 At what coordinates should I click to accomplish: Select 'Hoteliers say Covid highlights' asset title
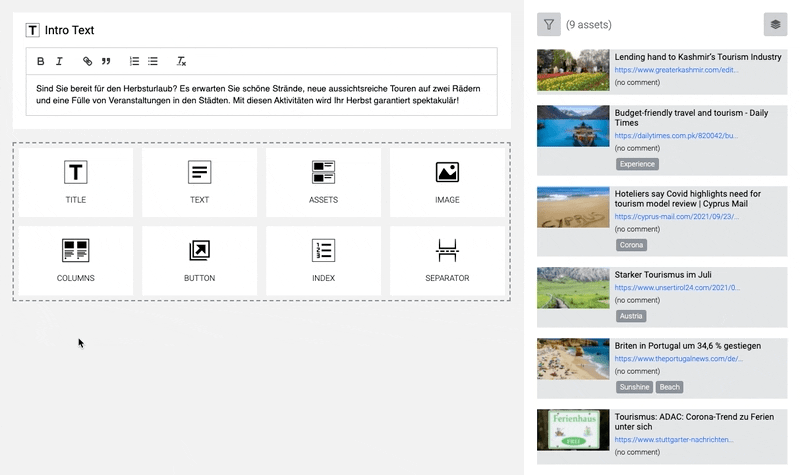pyautogui.click(x=688, y=198)
